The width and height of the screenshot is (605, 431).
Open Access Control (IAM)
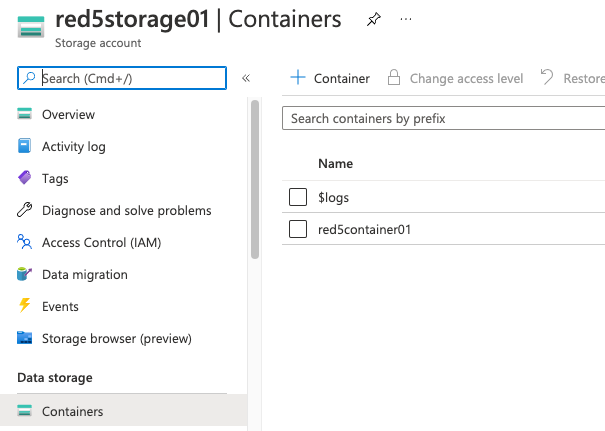tap(101, 243)
